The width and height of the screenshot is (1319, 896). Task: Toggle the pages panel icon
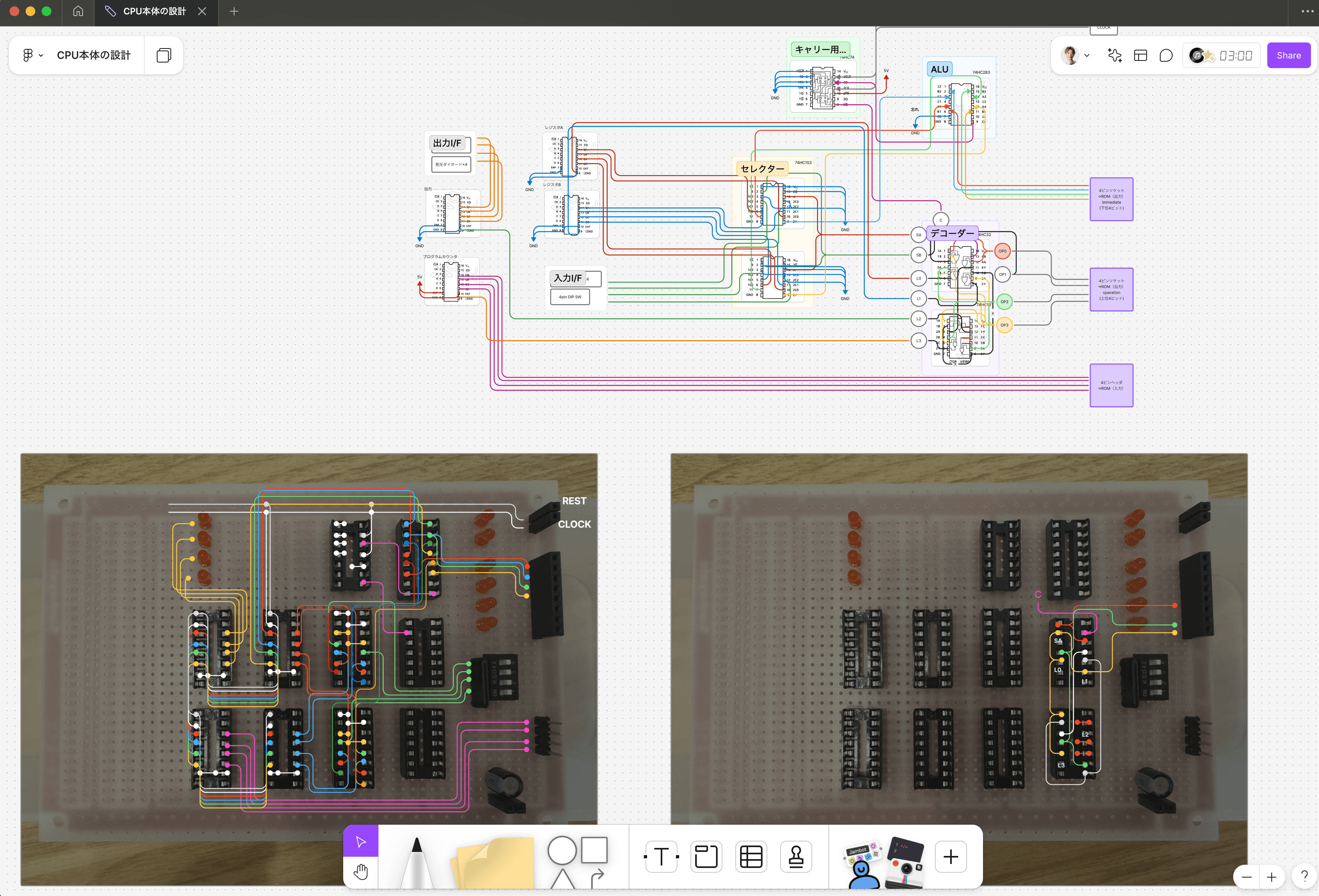pos(164,55)
